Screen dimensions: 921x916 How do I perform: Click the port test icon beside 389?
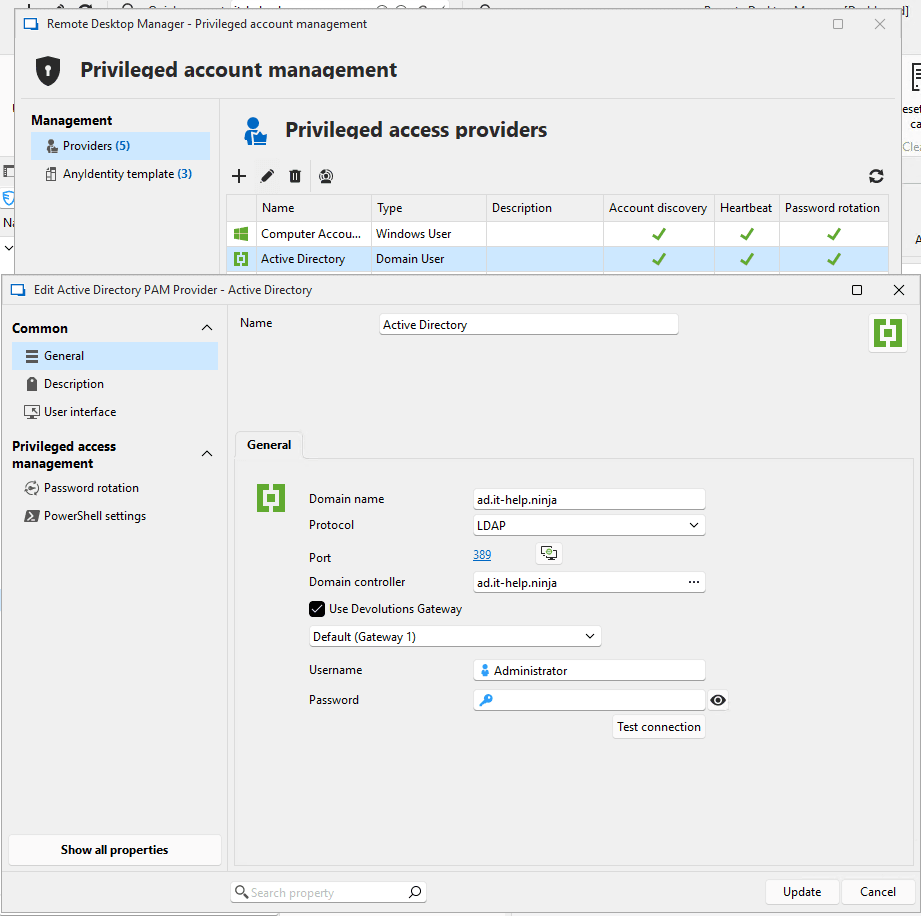tap(549, 553)
